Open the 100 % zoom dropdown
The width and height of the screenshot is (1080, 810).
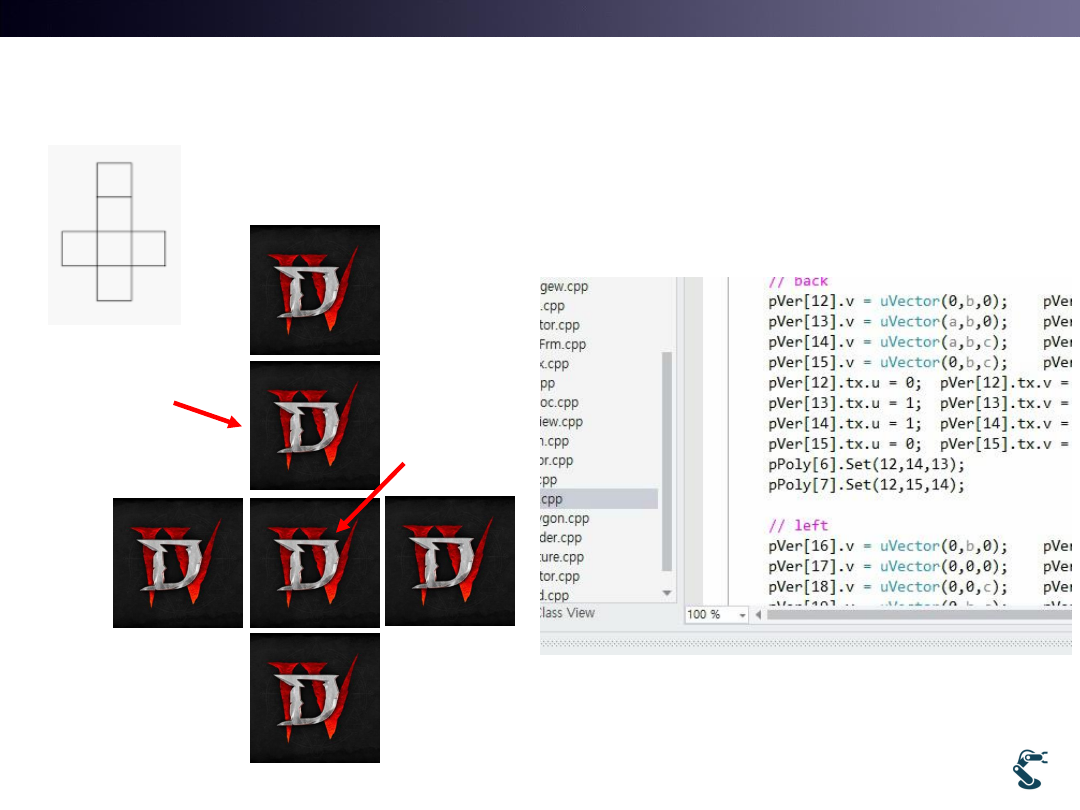[741, 614]
